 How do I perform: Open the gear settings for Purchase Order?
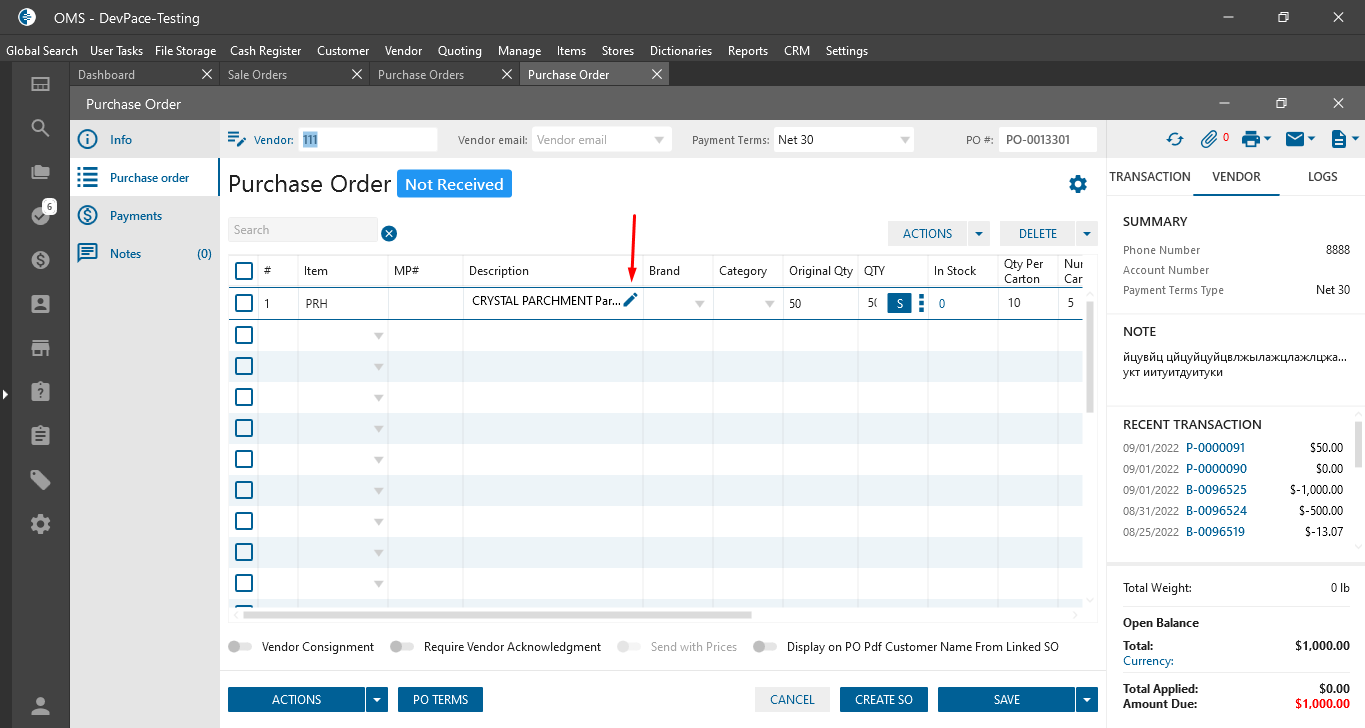coord(1077,184)
